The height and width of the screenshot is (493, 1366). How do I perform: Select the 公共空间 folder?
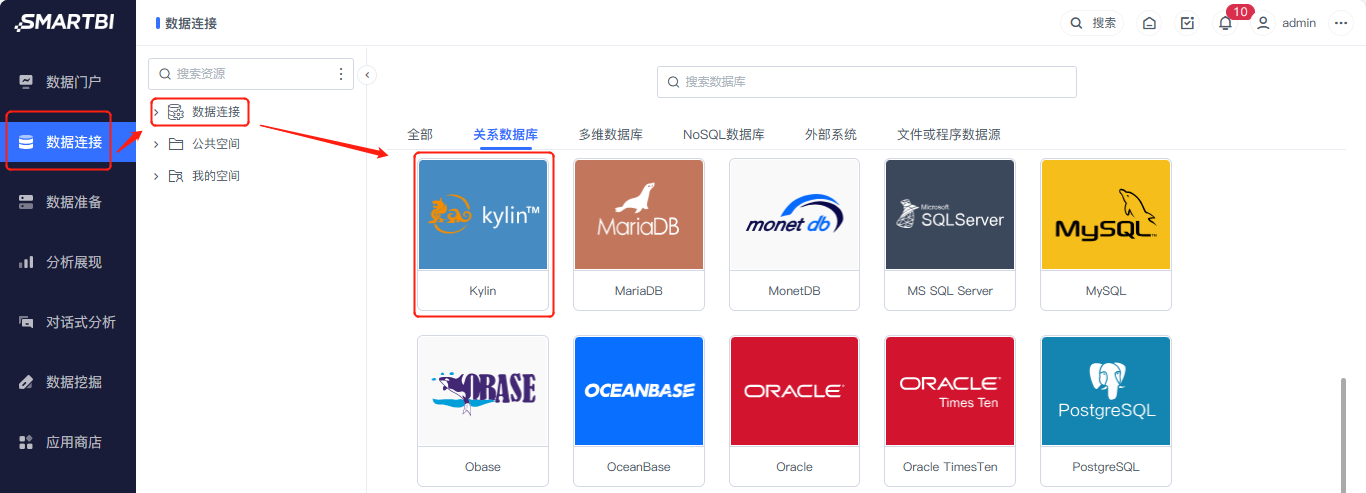click(216, 144)
